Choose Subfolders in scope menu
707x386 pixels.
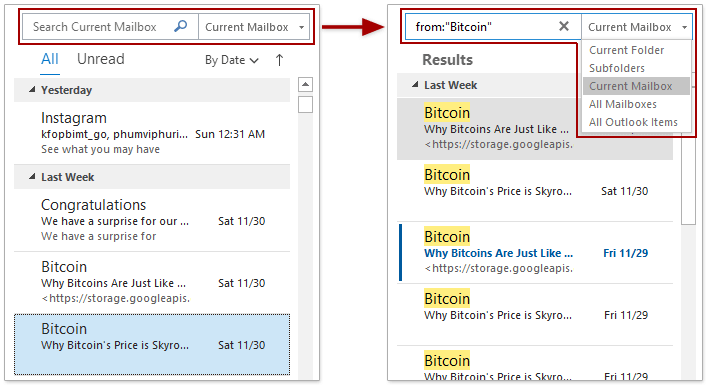pyautogui.click(x=617, y=68)
